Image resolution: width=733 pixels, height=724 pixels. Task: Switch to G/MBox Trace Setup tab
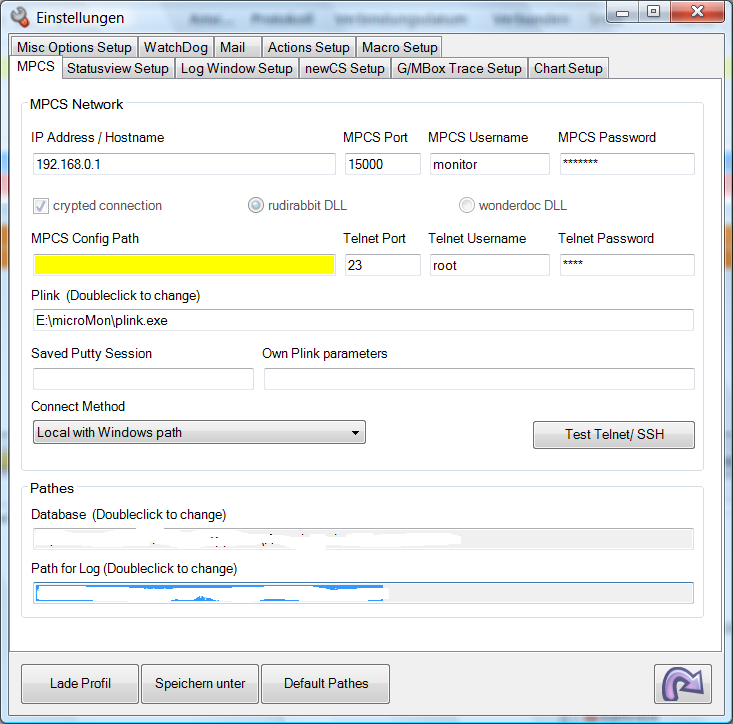[x=459, y=68]
